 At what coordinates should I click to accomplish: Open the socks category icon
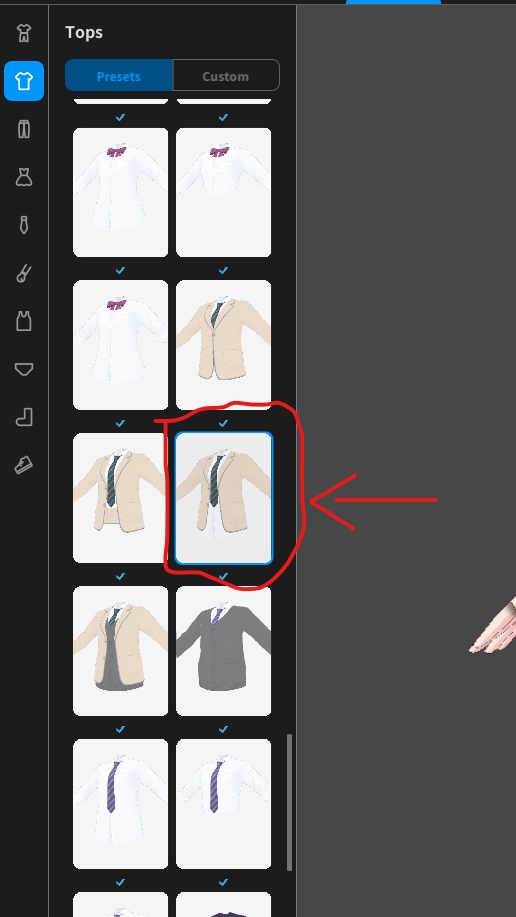point(23,417)
